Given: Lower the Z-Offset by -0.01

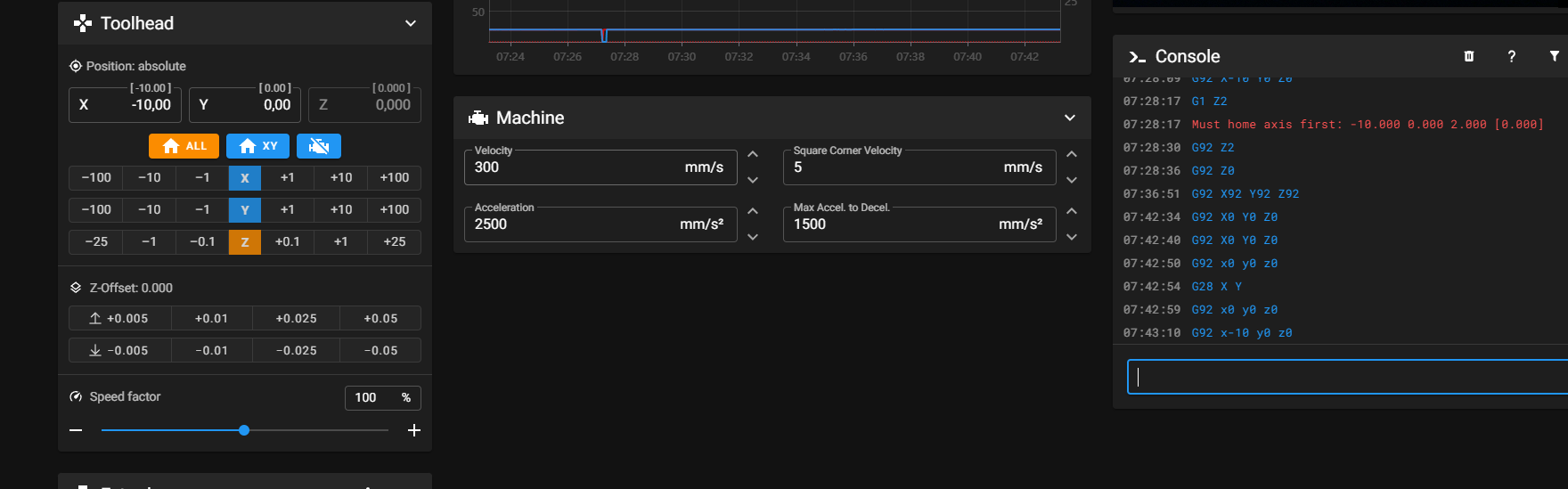Looking at the screenshot, I should (211, 351).
